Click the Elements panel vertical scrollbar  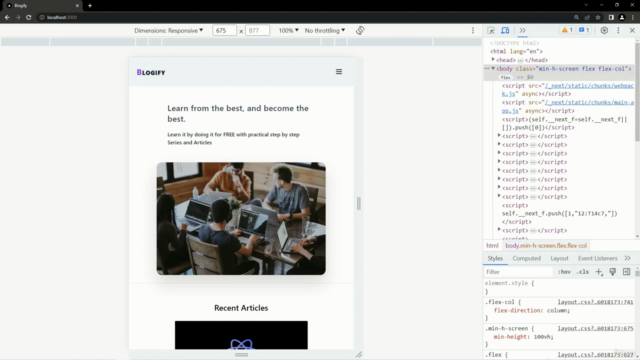click(637, 91)
